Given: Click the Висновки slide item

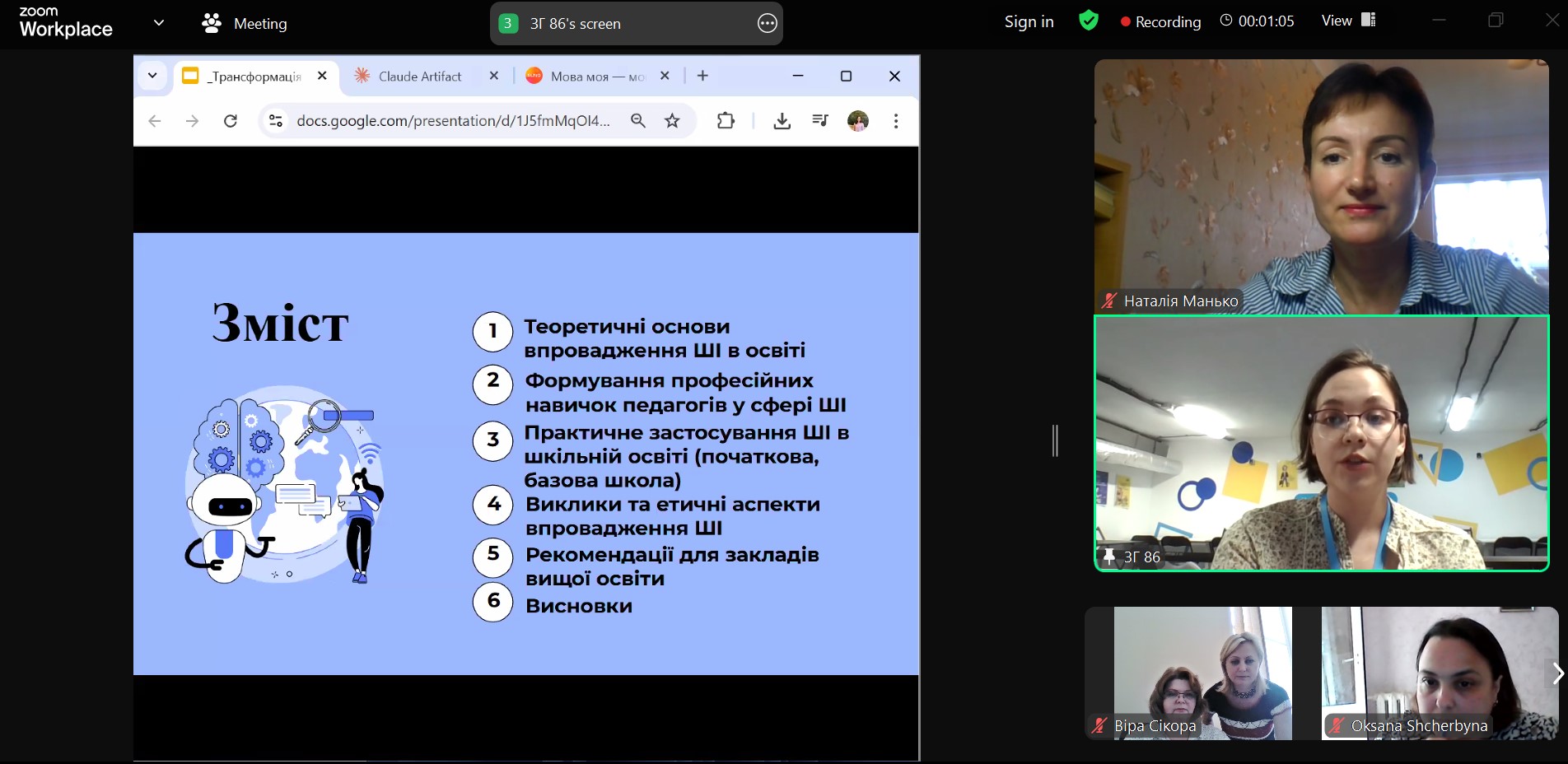Looking at the screenshot, I should (x=579, y=606).
